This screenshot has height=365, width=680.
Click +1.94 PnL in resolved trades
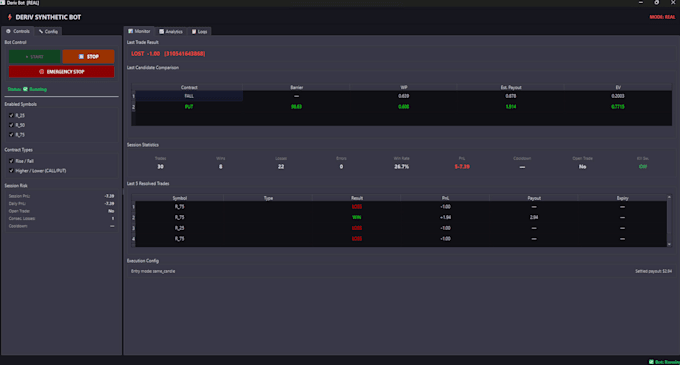pos(445,217)
